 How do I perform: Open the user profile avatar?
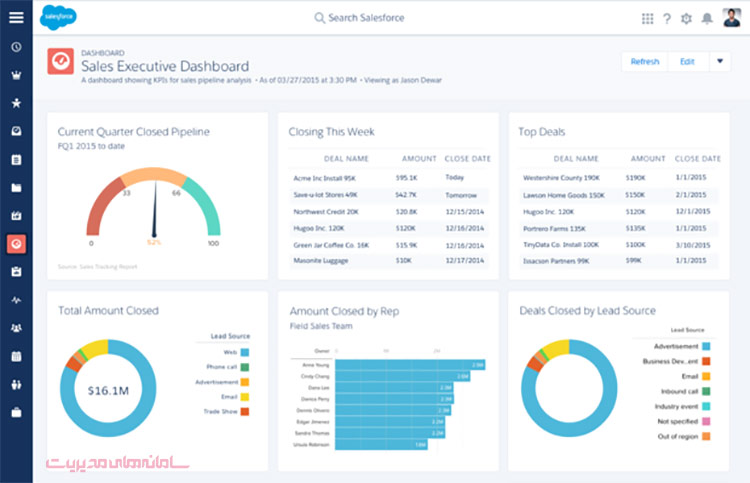tap(731, 18)
